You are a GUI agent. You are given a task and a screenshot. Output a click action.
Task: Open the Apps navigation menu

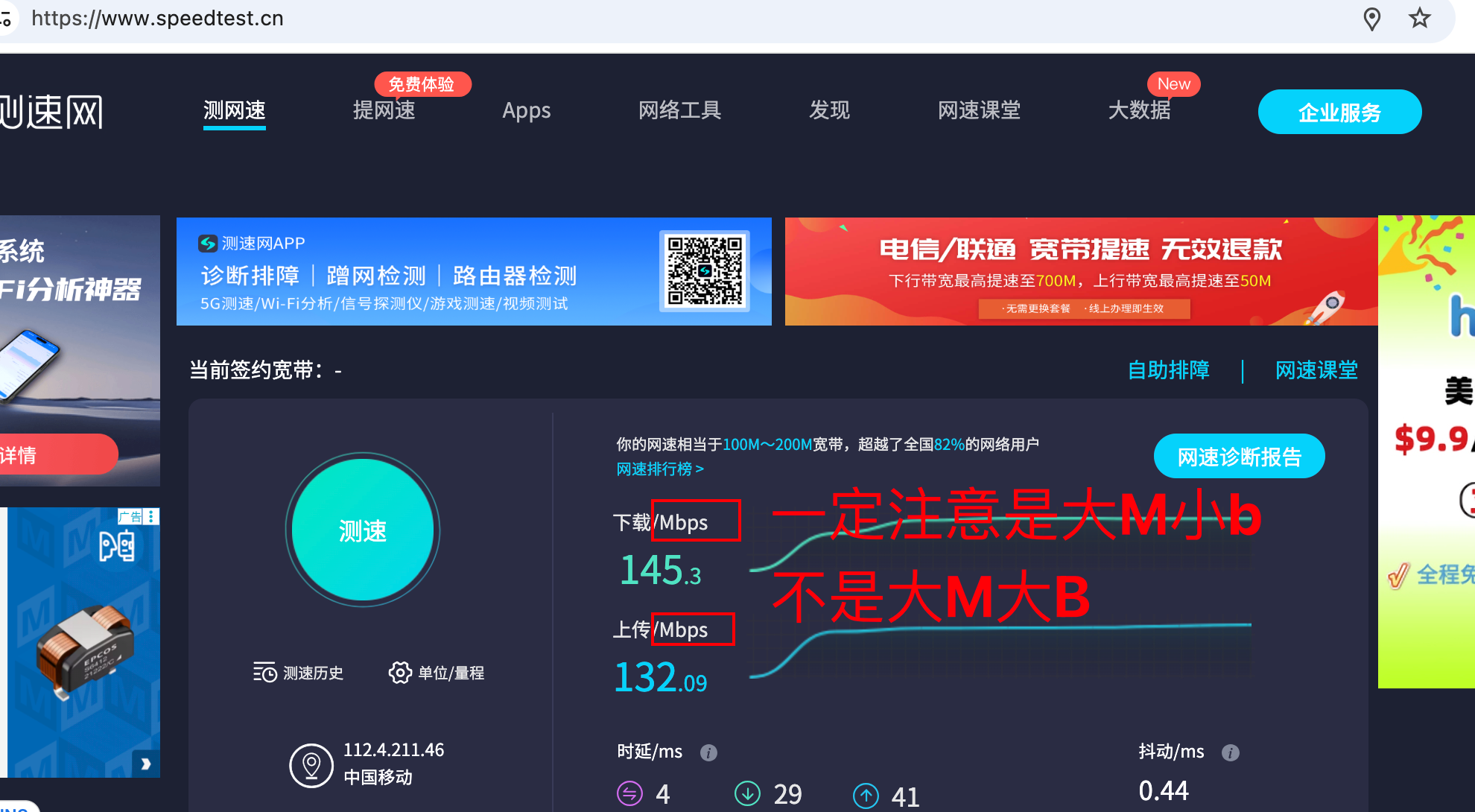[526, 110]
